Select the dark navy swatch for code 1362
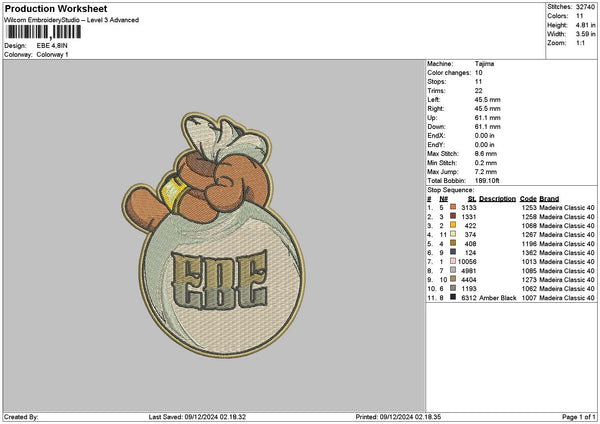Image resolution: width=600 pixels, height=424 pixels. (x=452, y=252)
